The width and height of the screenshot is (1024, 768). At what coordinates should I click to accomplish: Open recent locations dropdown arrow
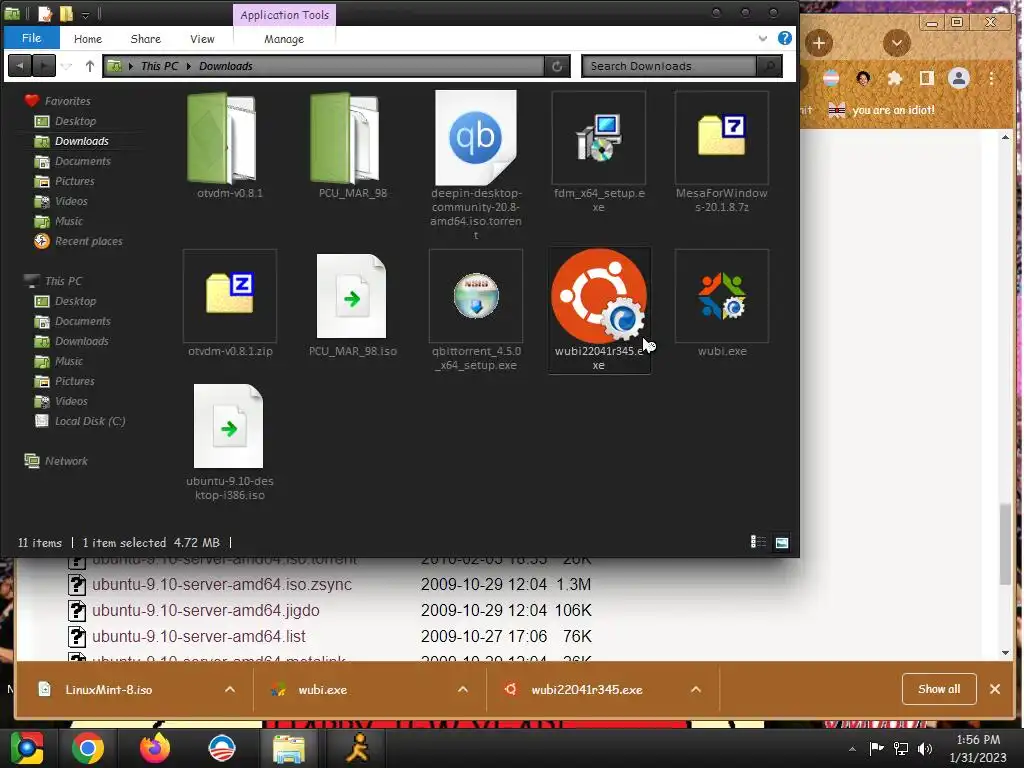point(66,66)
